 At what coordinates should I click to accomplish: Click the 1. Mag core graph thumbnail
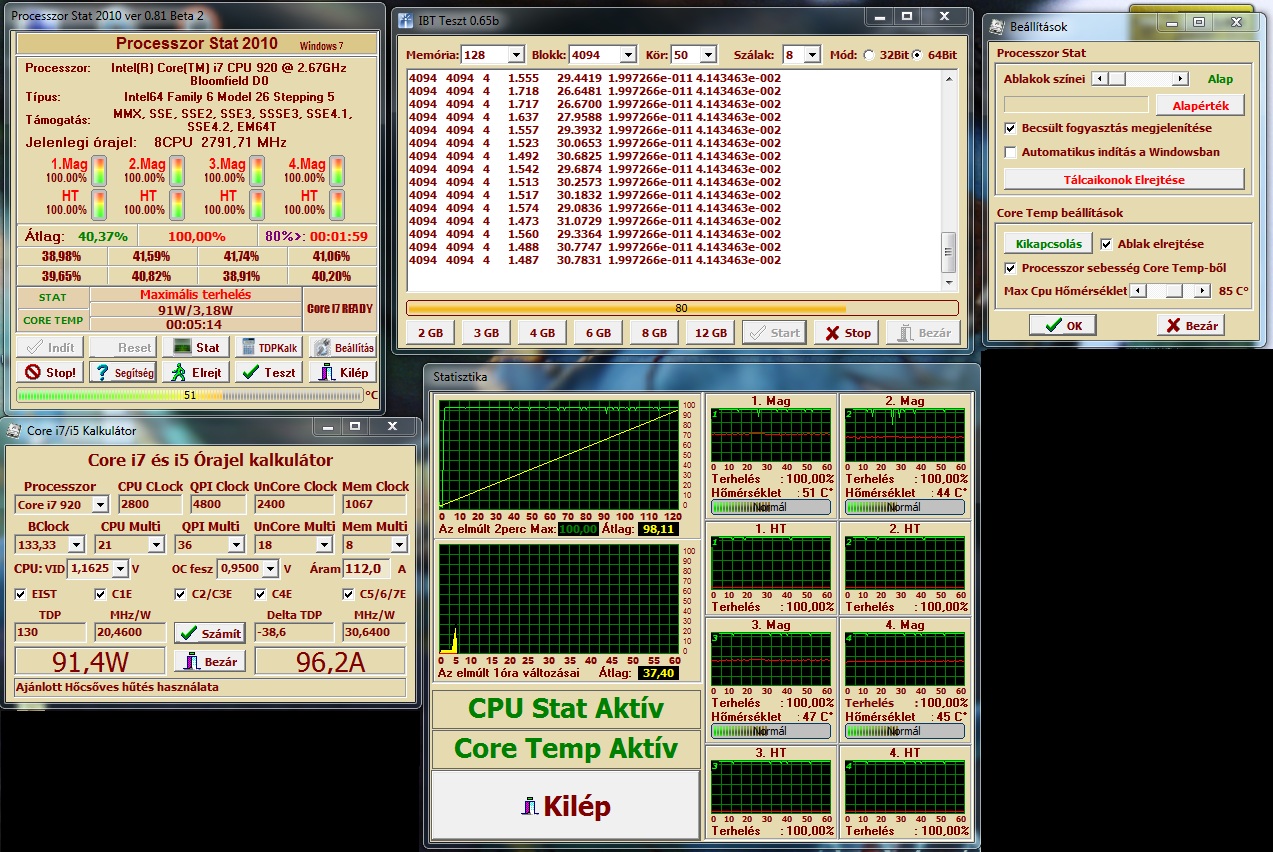pos(771,434)
